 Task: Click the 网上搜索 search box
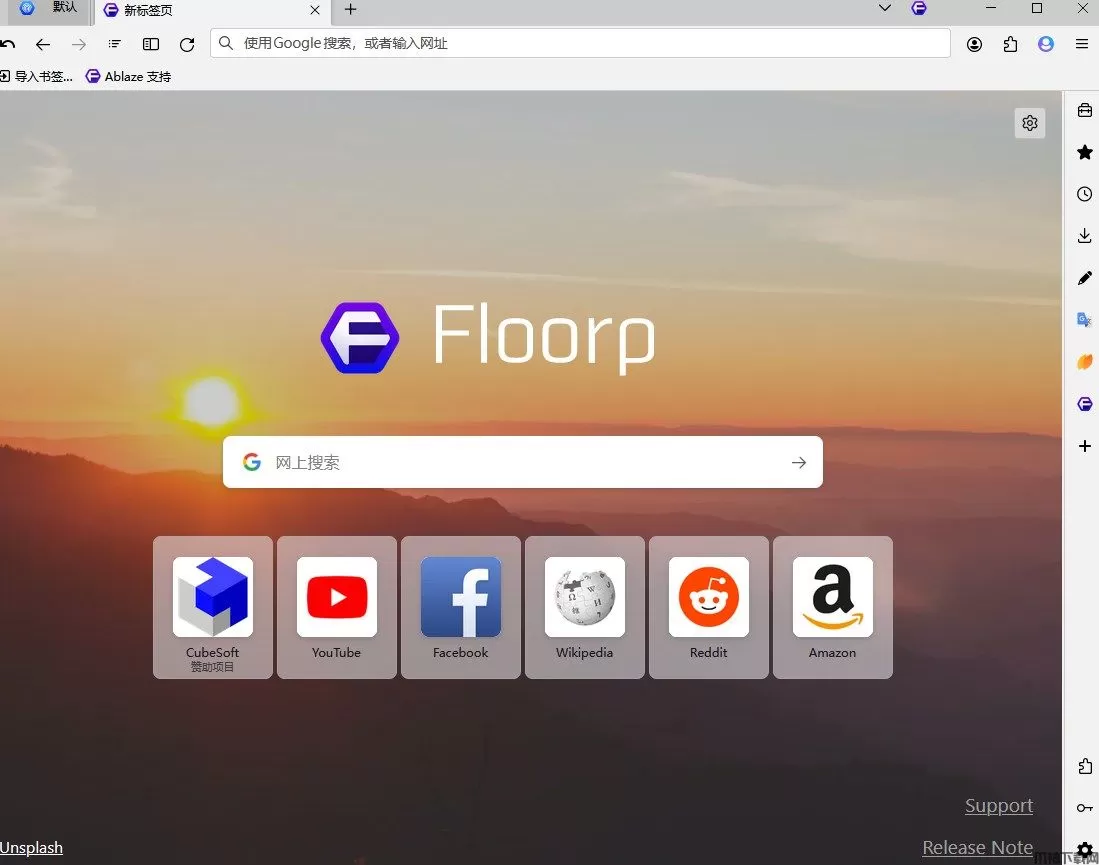[x=523, y=462]
